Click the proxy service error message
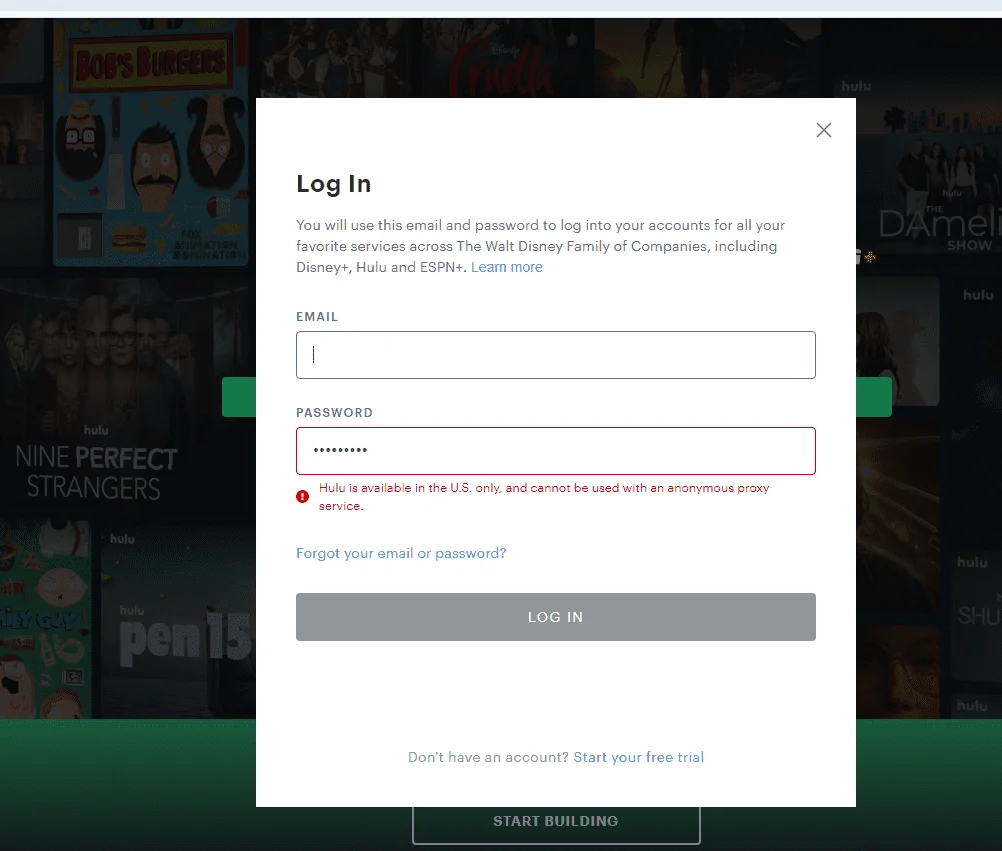The height and width of the screenshot is (851, 1002). 544,496
